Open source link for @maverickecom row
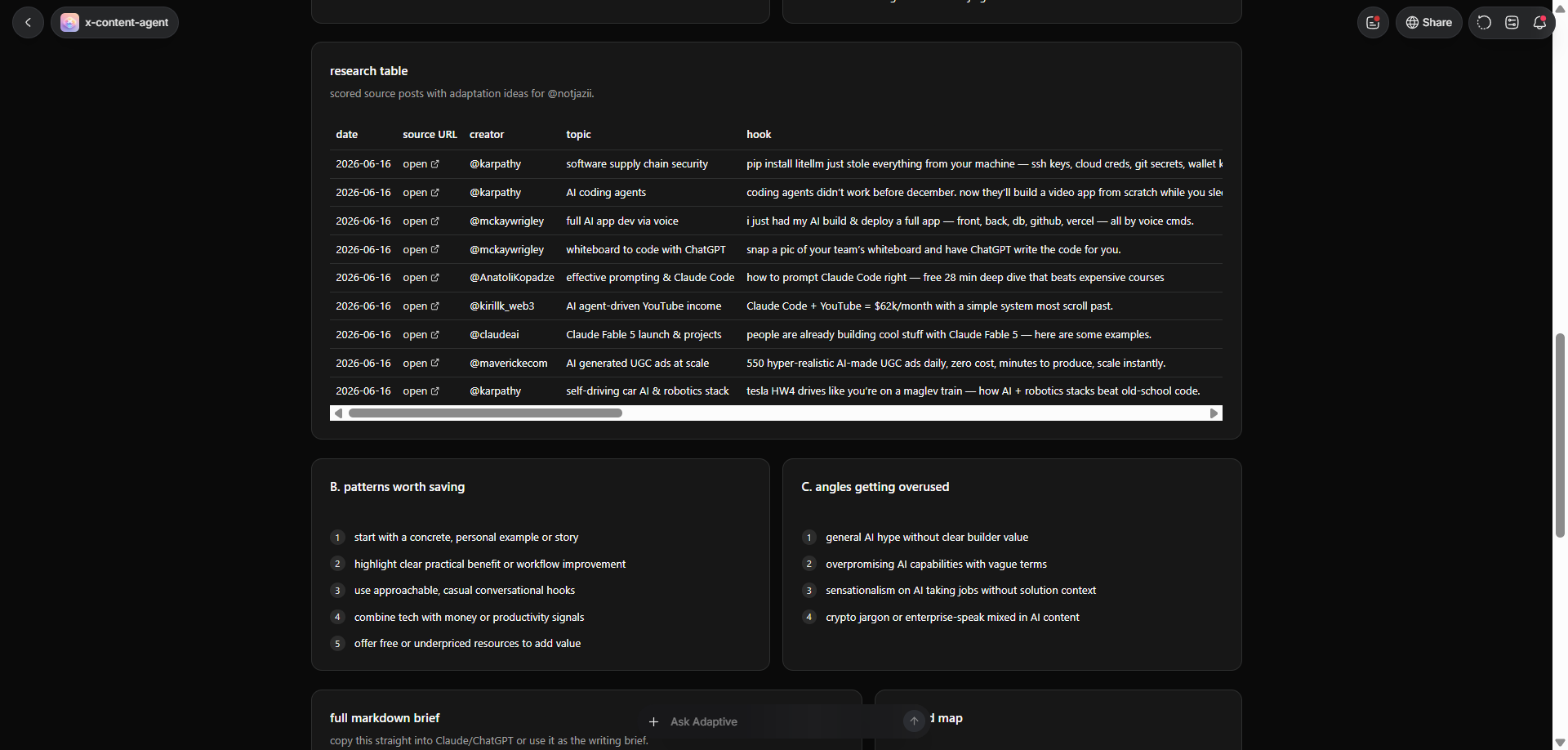The width and height of the screenshot is (1568, 750). (421, 364)
